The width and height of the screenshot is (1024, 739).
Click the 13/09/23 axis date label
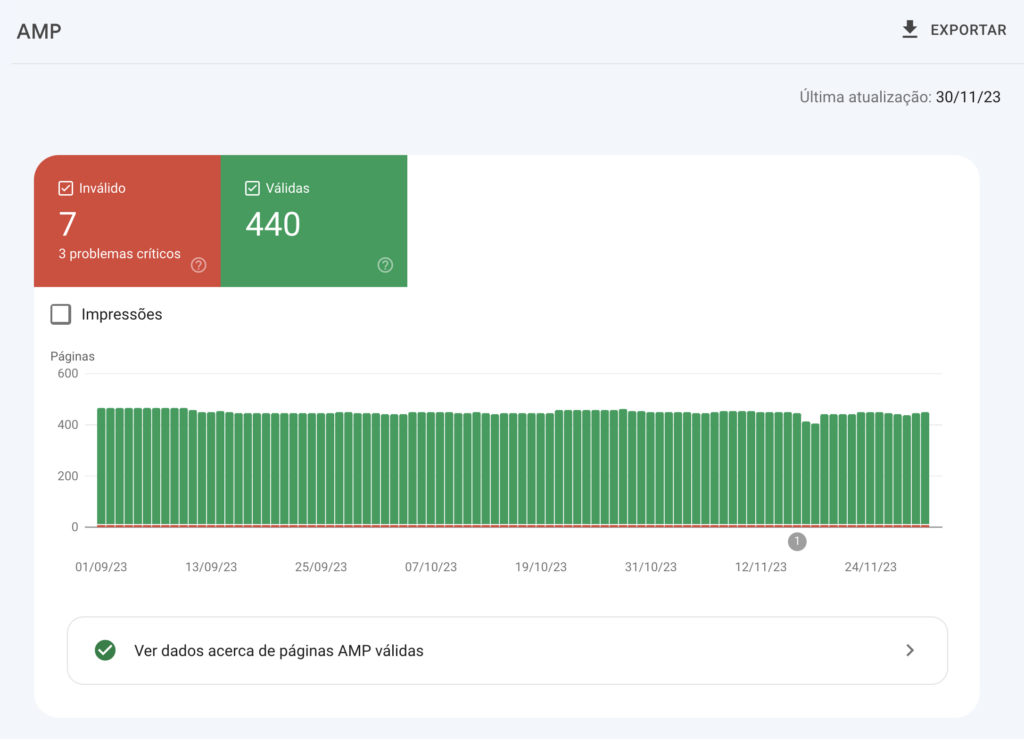(x=211, y=567)
